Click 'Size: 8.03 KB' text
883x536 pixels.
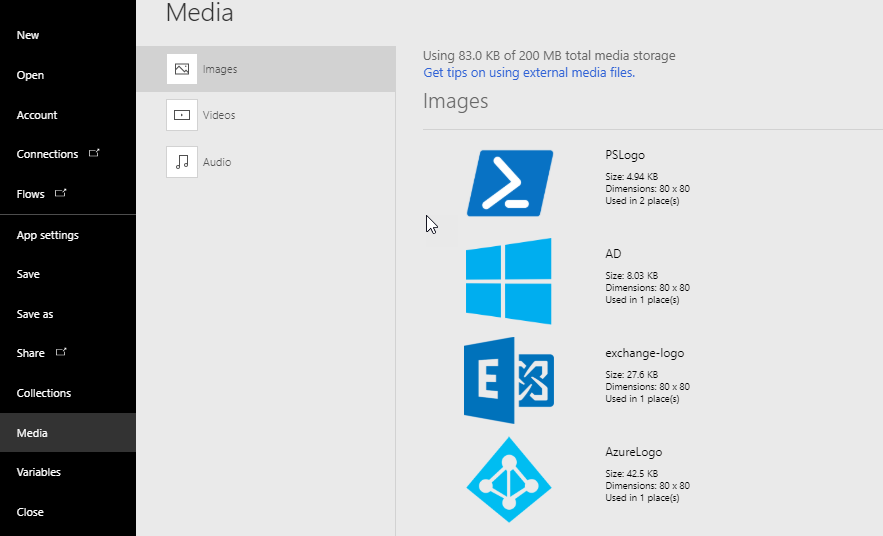631,276
